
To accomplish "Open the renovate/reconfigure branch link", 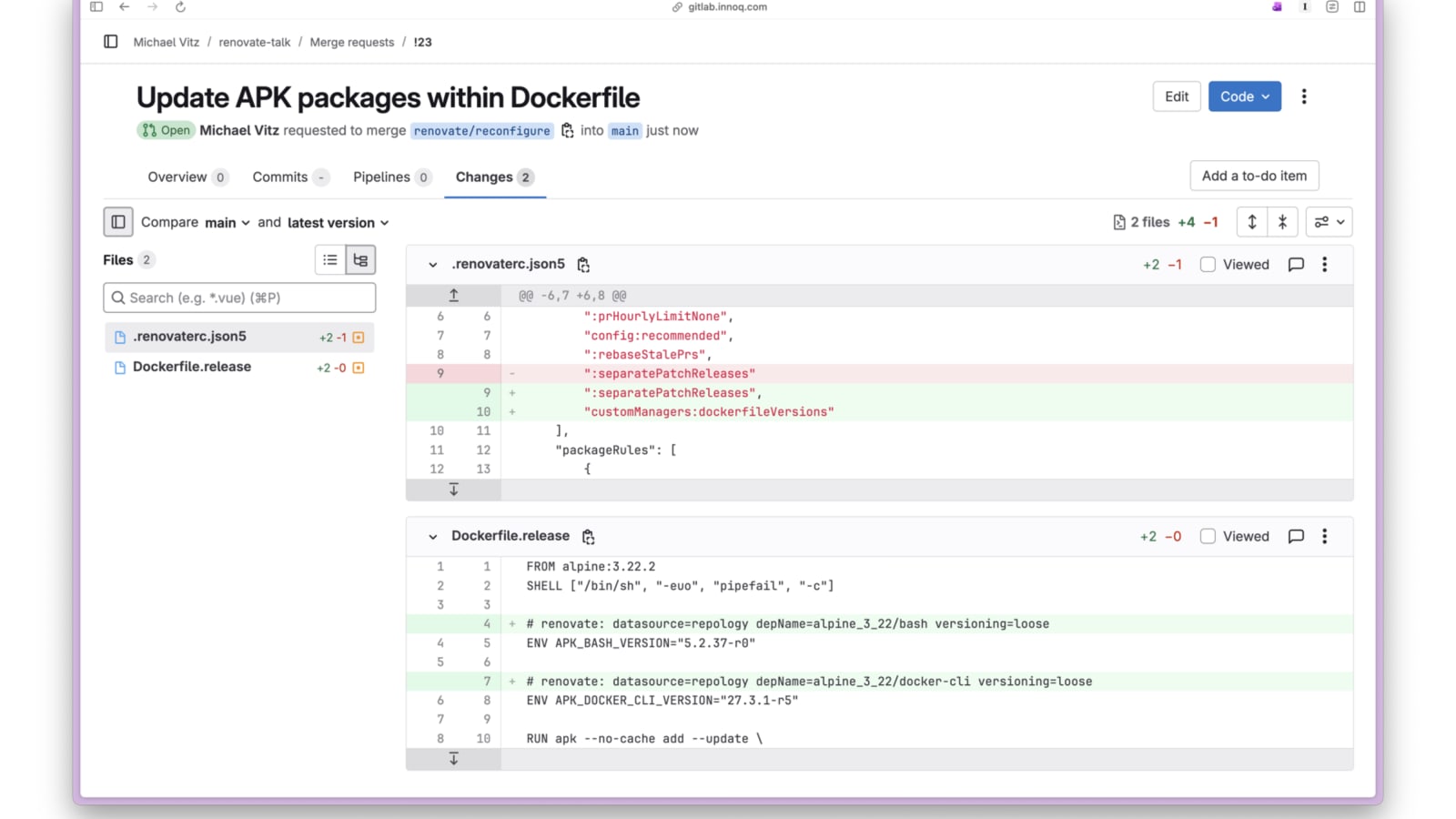I will pyautogui.click(x=482, y=131).
